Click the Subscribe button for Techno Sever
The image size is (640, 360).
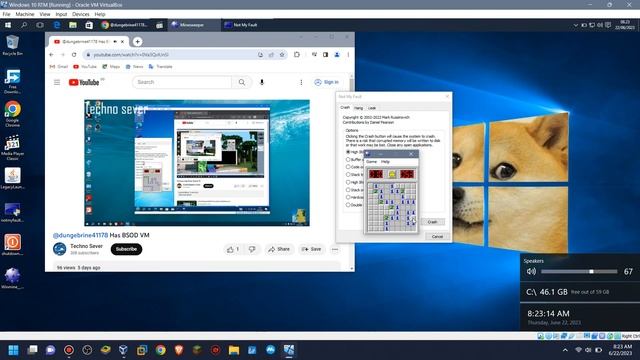(x=127, y=249)
